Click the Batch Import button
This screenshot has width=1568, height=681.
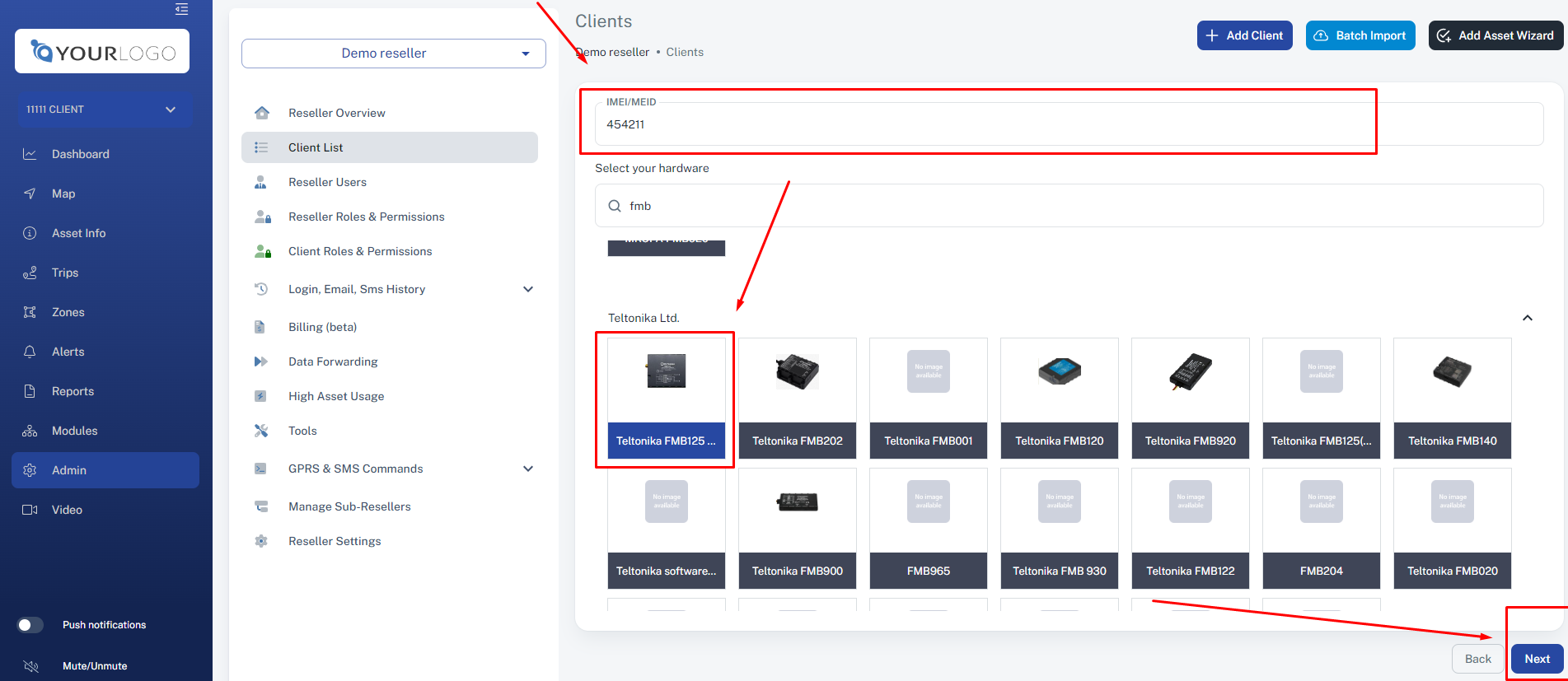(x=1360, y=35)
